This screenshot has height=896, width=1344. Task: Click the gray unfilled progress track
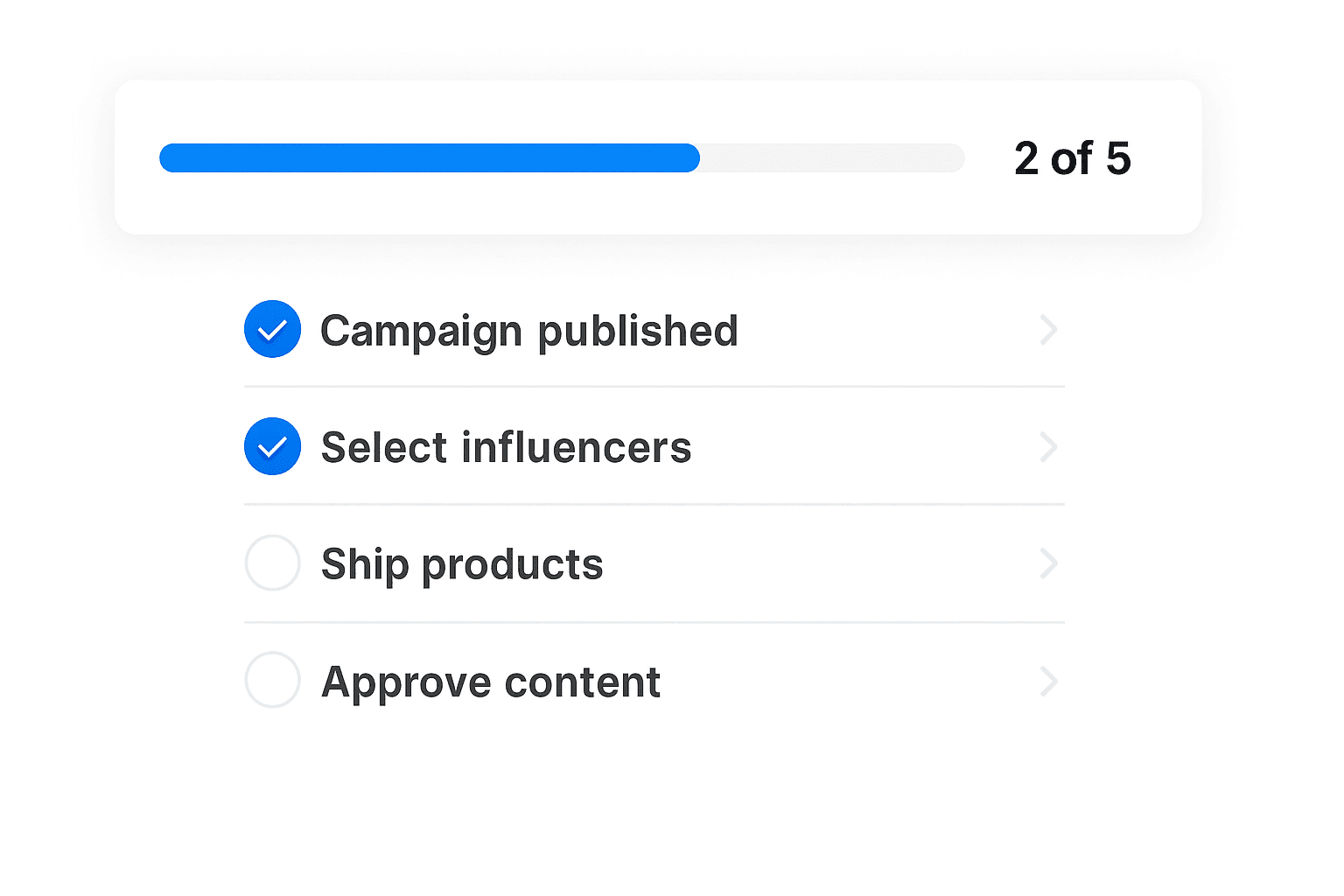coord(831,158)
